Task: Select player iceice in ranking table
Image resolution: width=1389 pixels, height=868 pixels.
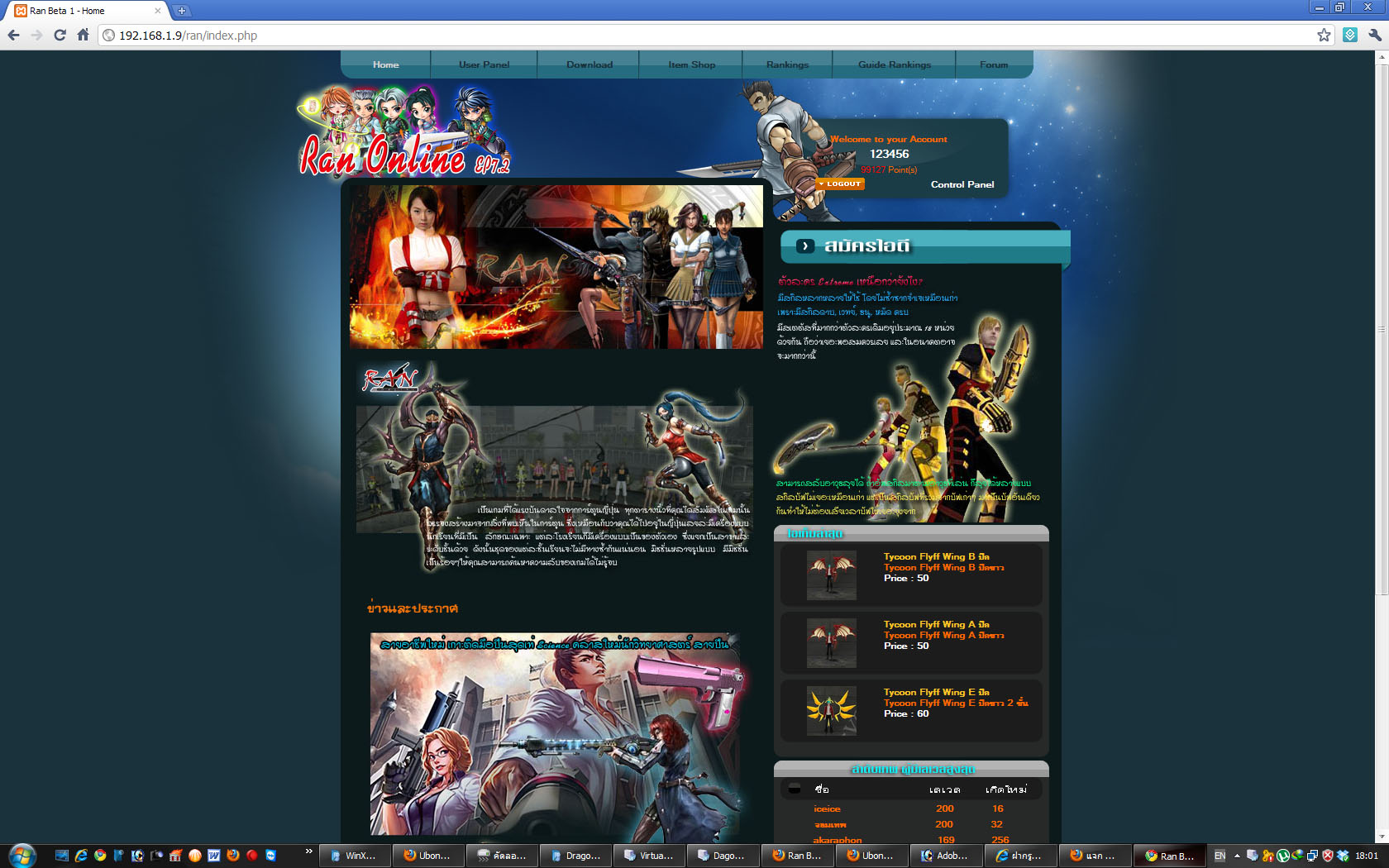Action: click(827, 808)
